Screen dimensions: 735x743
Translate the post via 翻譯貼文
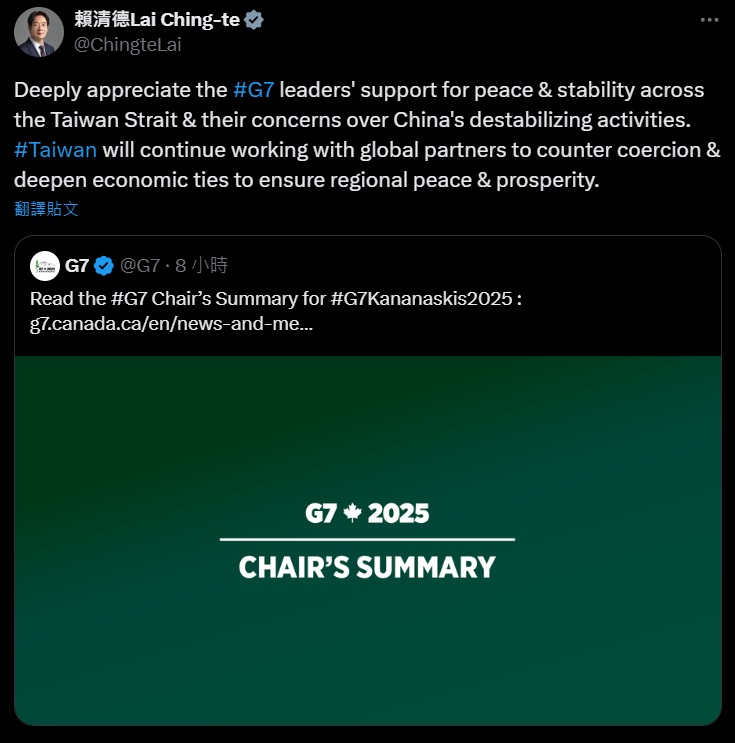(46, 209)
